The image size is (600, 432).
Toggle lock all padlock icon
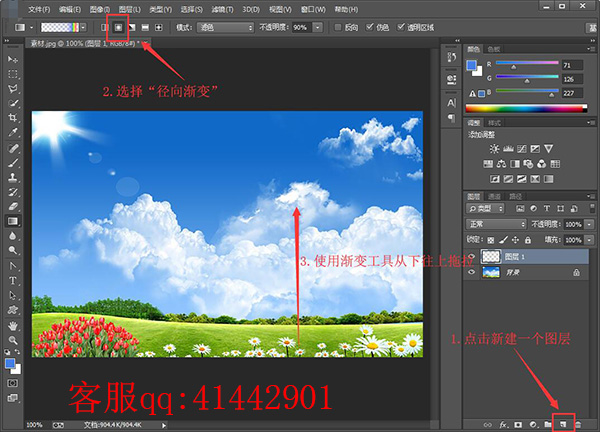[528, 240]
